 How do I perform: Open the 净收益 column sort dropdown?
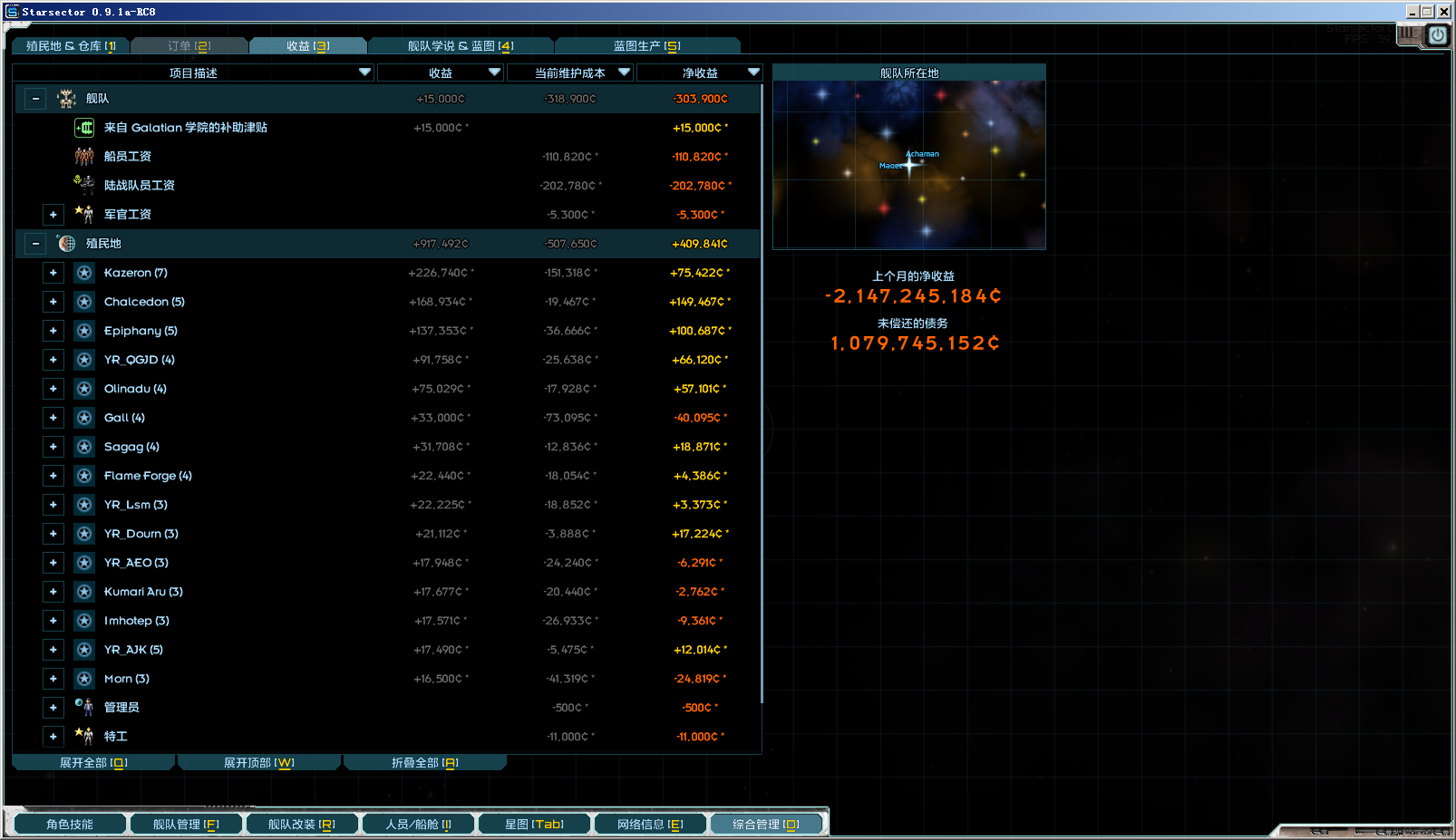pos(753,72)
